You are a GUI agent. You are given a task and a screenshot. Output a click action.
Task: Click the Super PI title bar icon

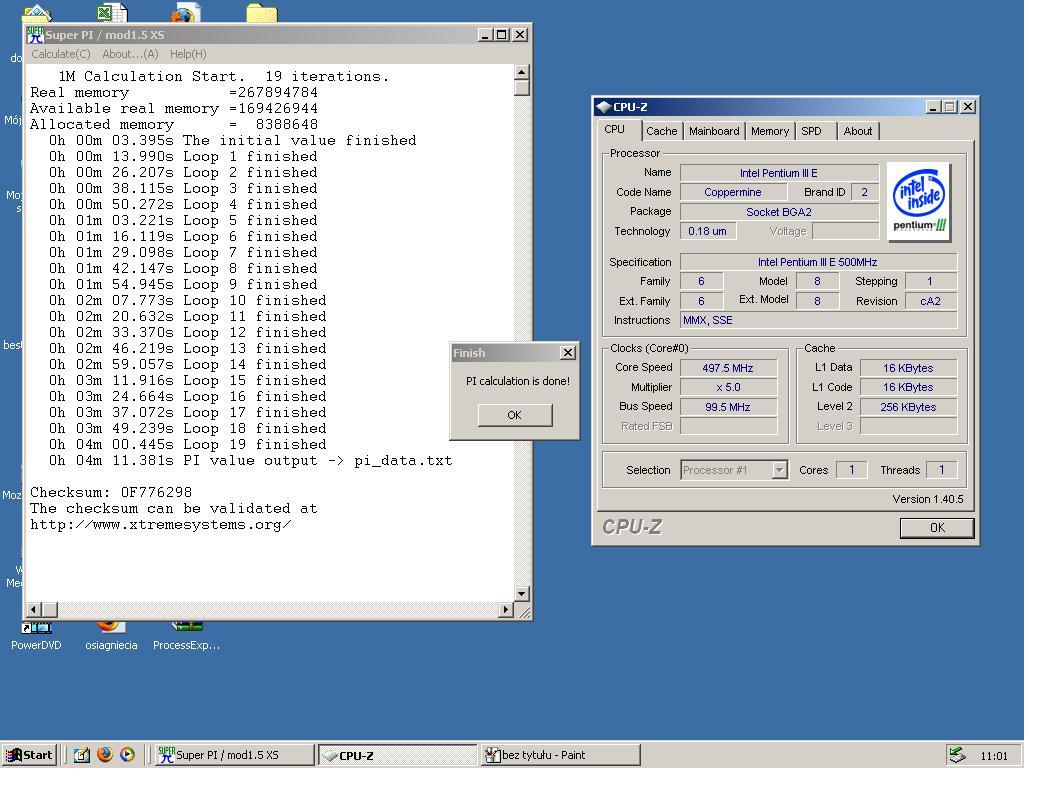35,35
